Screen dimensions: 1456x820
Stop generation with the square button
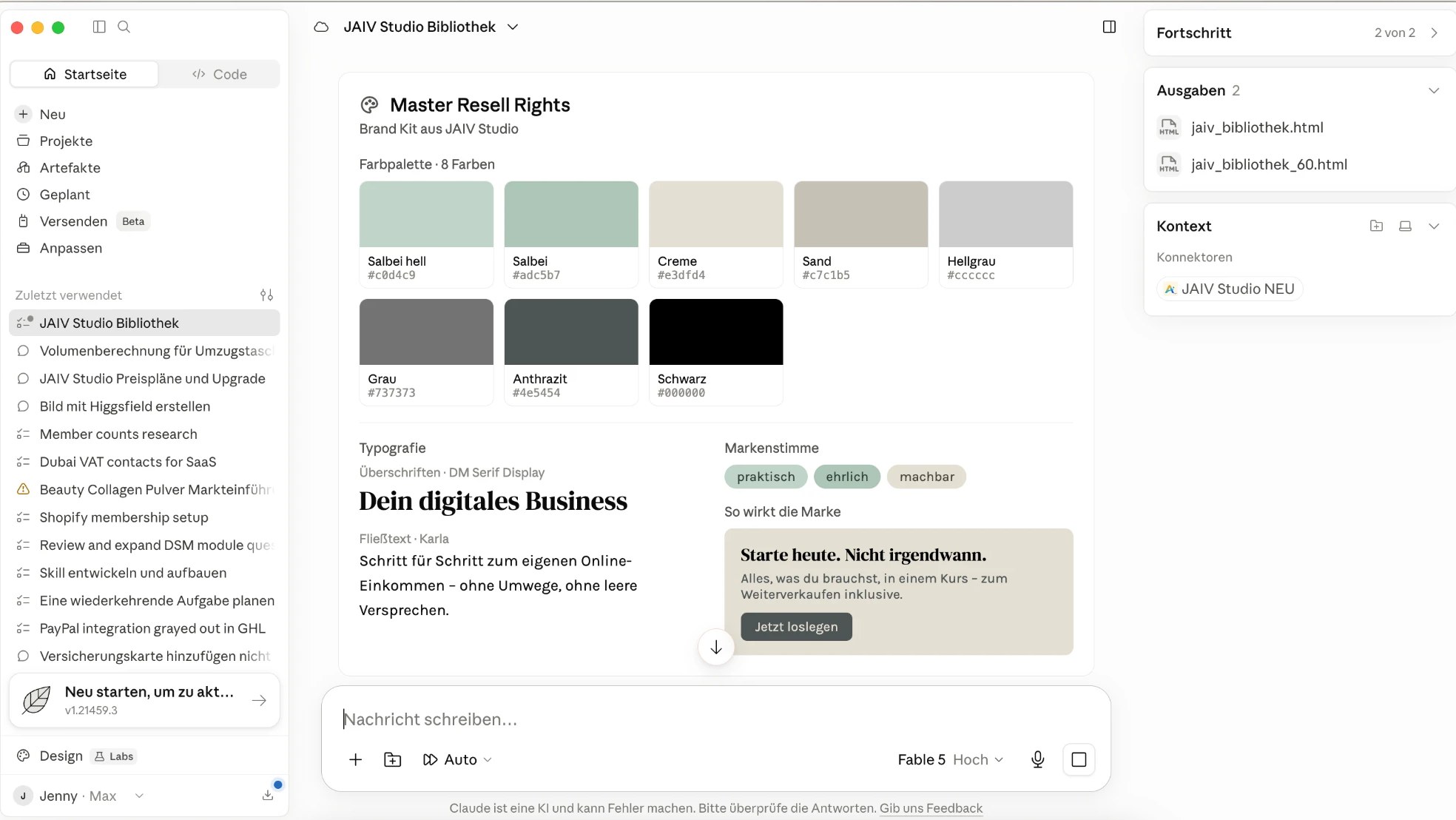(1079, 759)
